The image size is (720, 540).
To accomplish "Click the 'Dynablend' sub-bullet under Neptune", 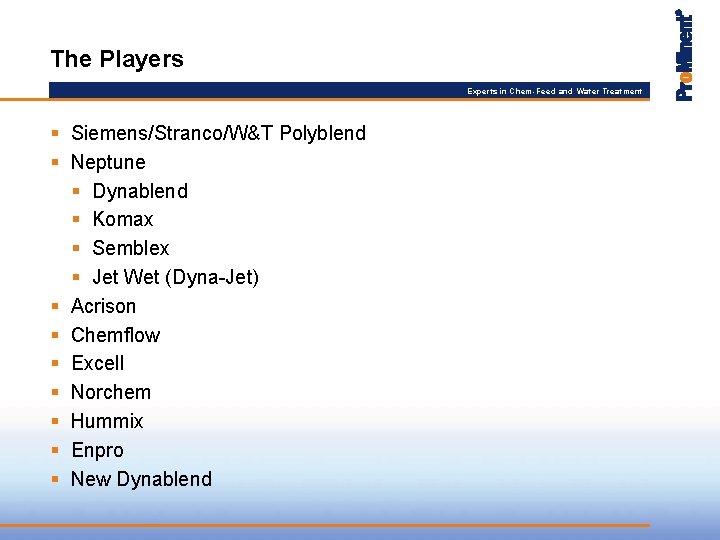I will point(141,191).
